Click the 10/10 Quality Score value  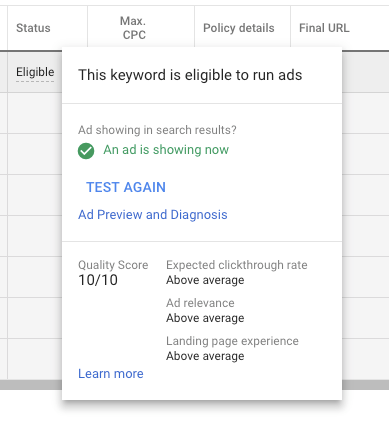98,280
